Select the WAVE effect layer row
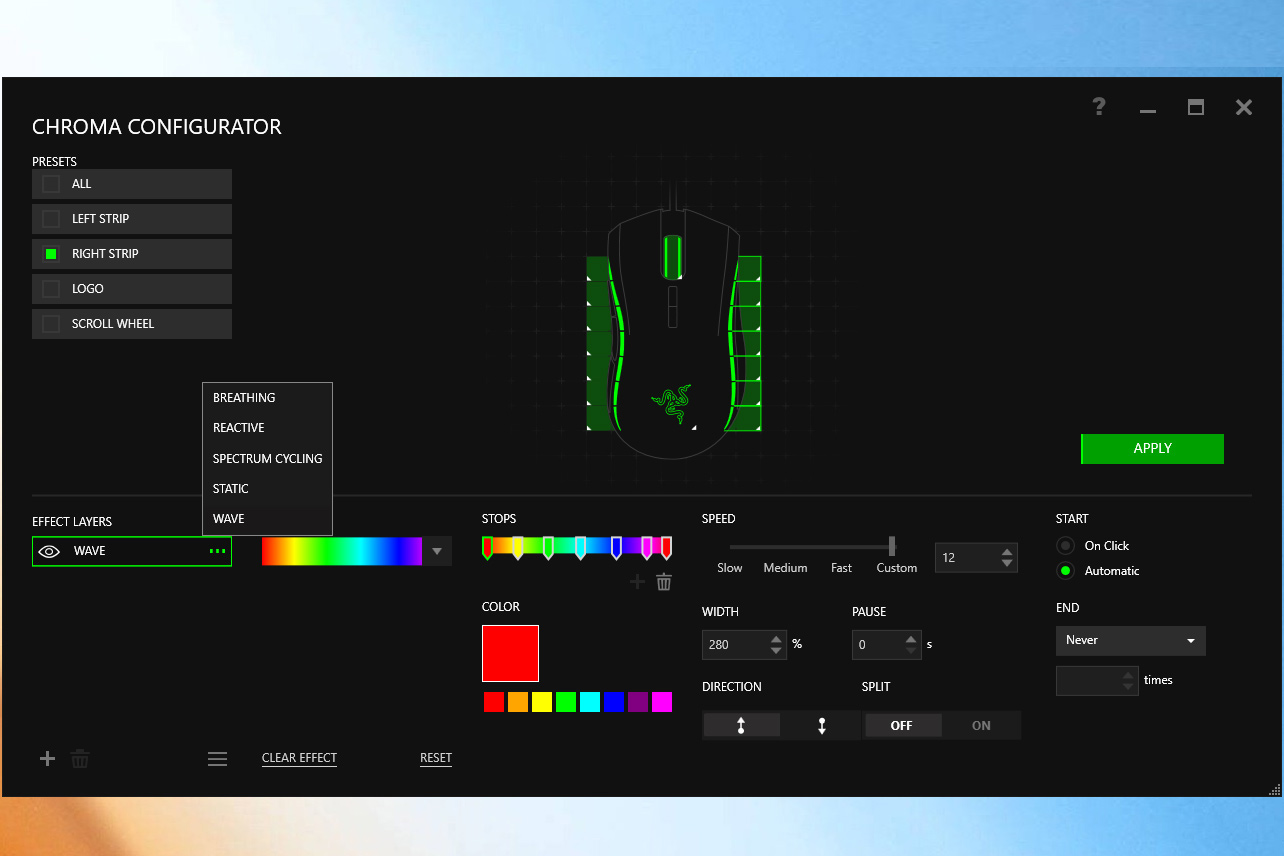 click(x=132, y=551)
